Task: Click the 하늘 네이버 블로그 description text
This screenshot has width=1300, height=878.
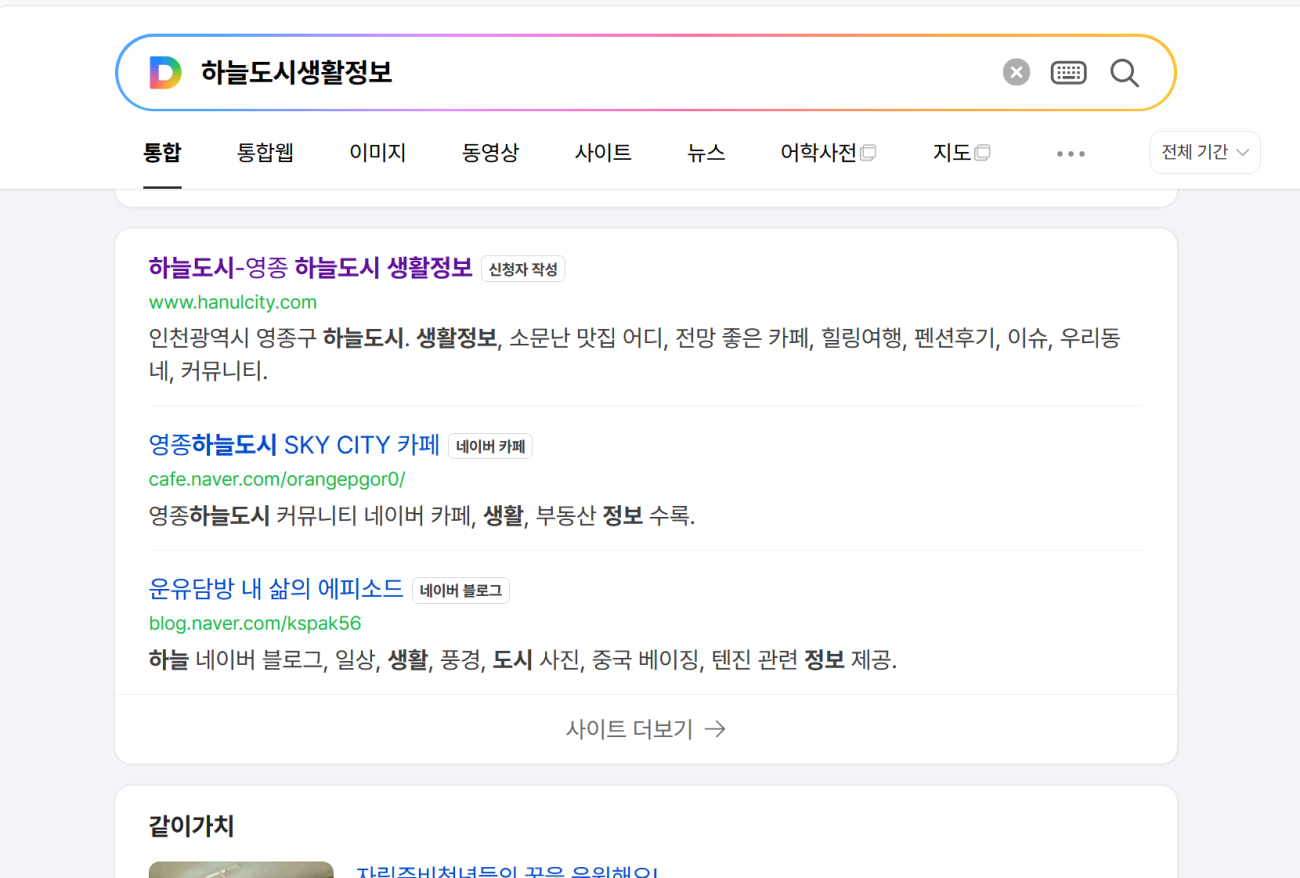Action: 523,660
